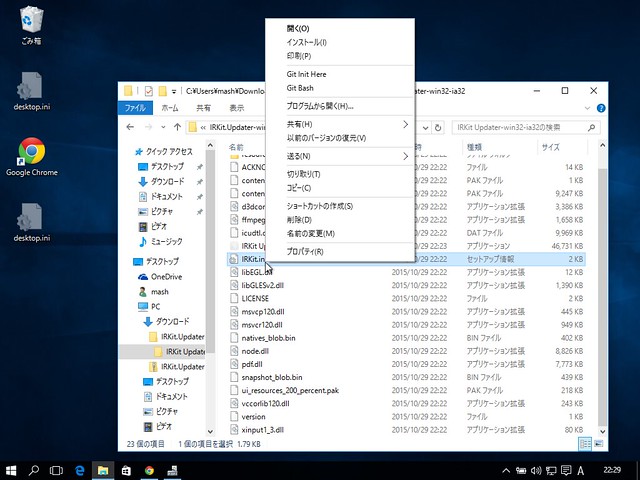Expand the ribbon with the chevron

tap(587, 108)
